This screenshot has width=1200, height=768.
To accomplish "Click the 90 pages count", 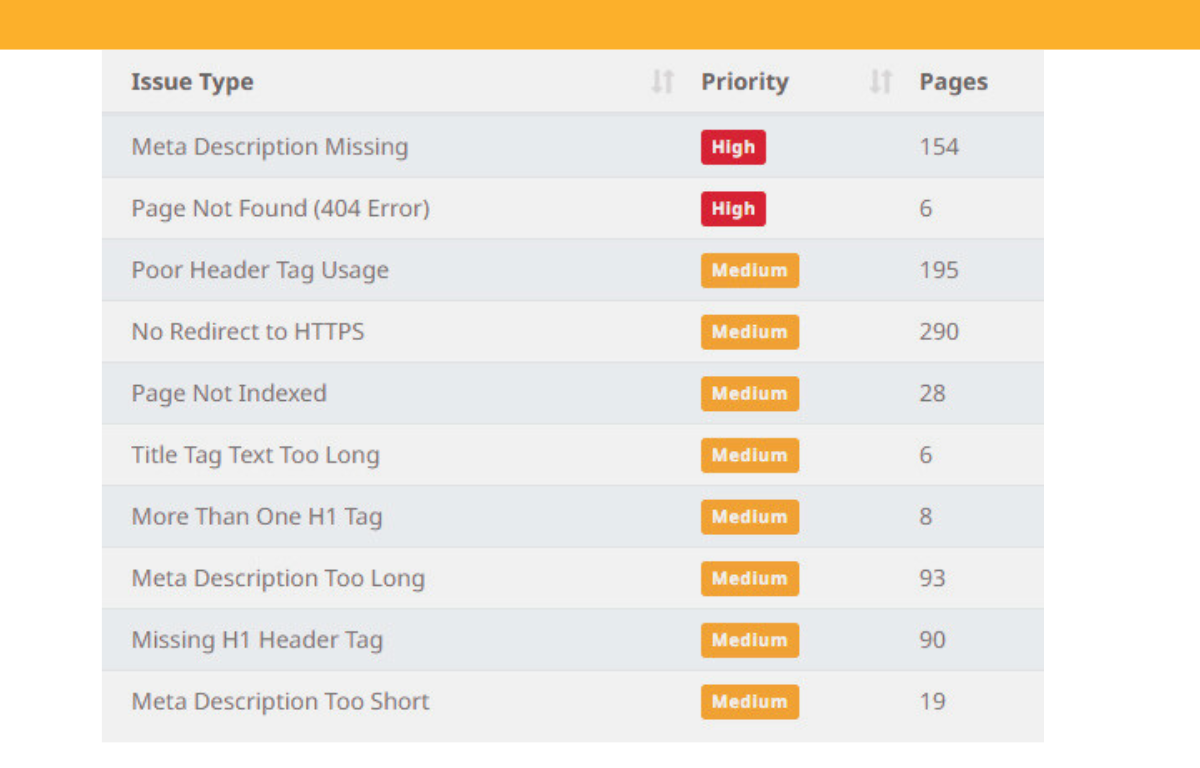I will (x=932, y=640).
